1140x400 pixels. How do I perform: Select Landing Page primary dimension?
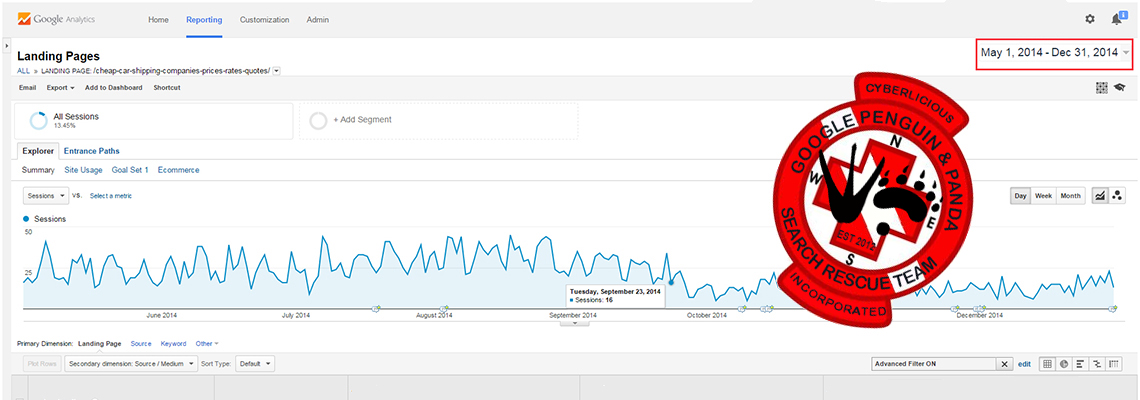point(100,343)
